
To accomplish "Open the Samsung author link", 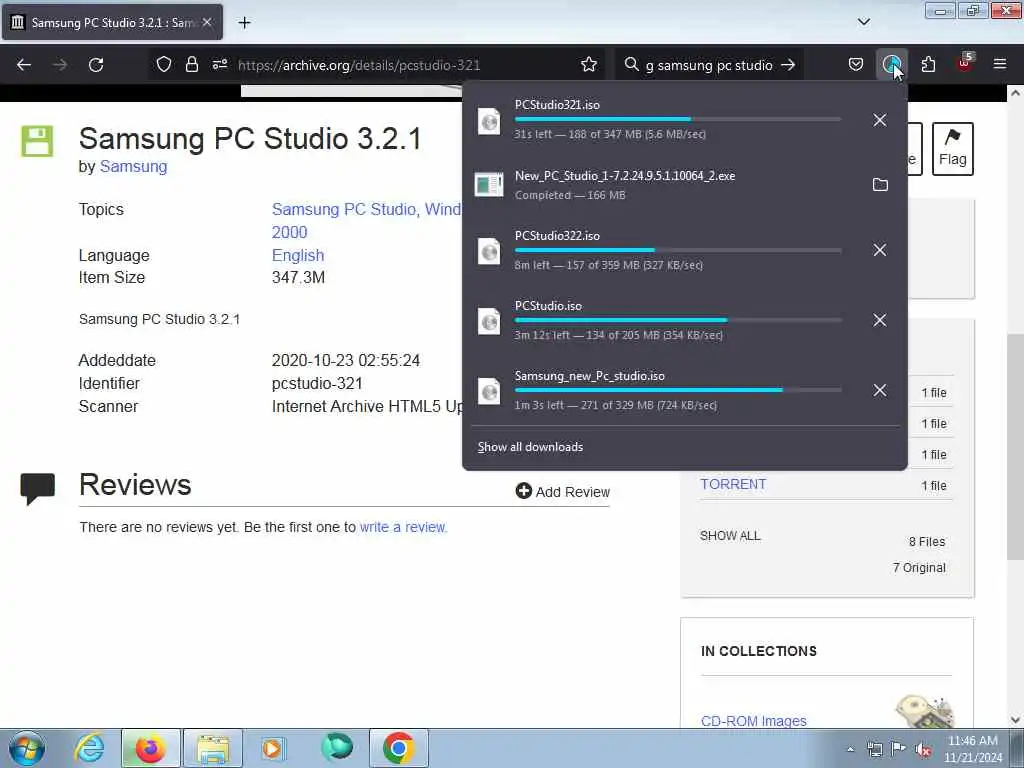I will (133, 167).
